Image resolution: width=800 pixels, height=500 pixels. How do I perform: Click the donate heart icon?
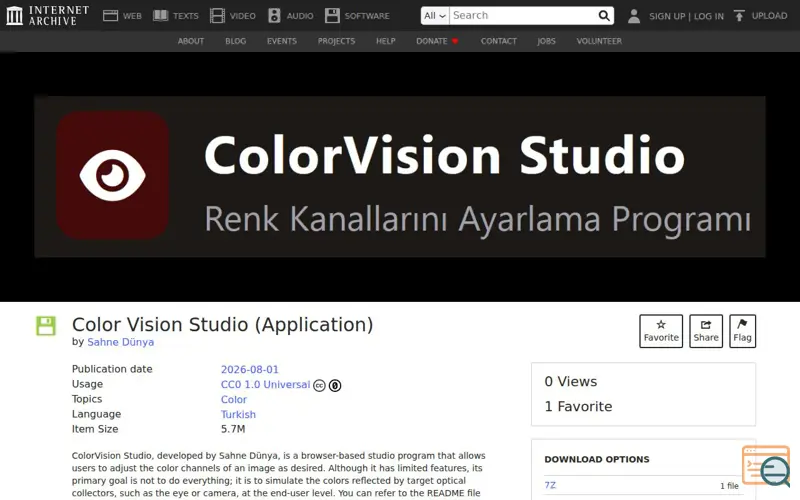tap(455, 41)
